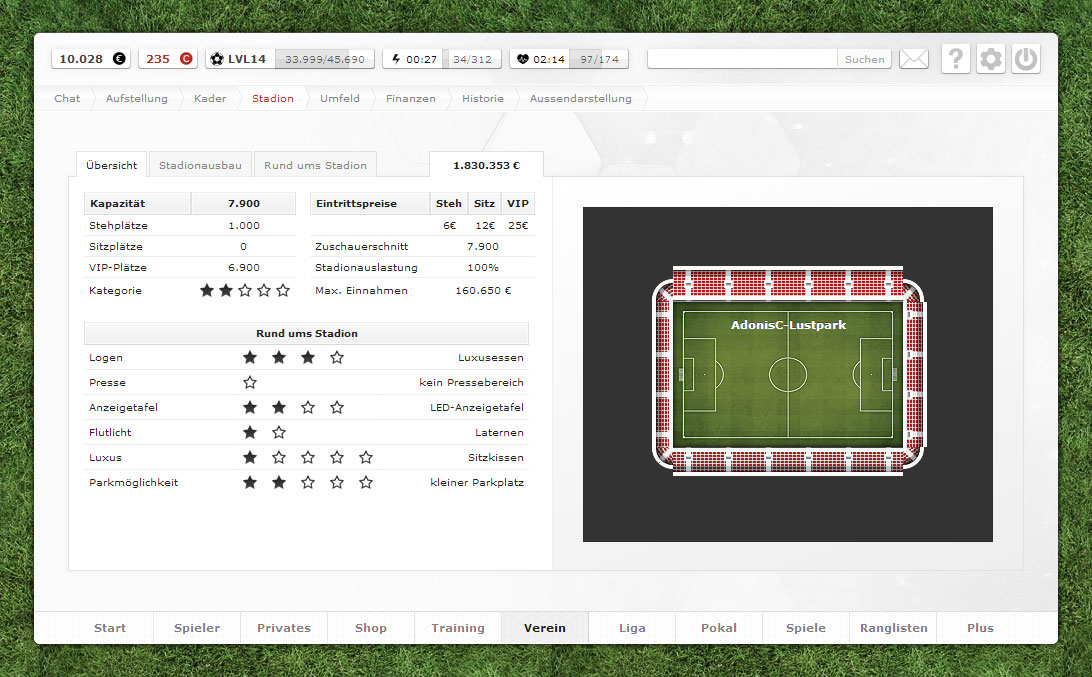Click the soccer ball level icon
Screen dimensions: 1092x677
click(x=217, y=59)
